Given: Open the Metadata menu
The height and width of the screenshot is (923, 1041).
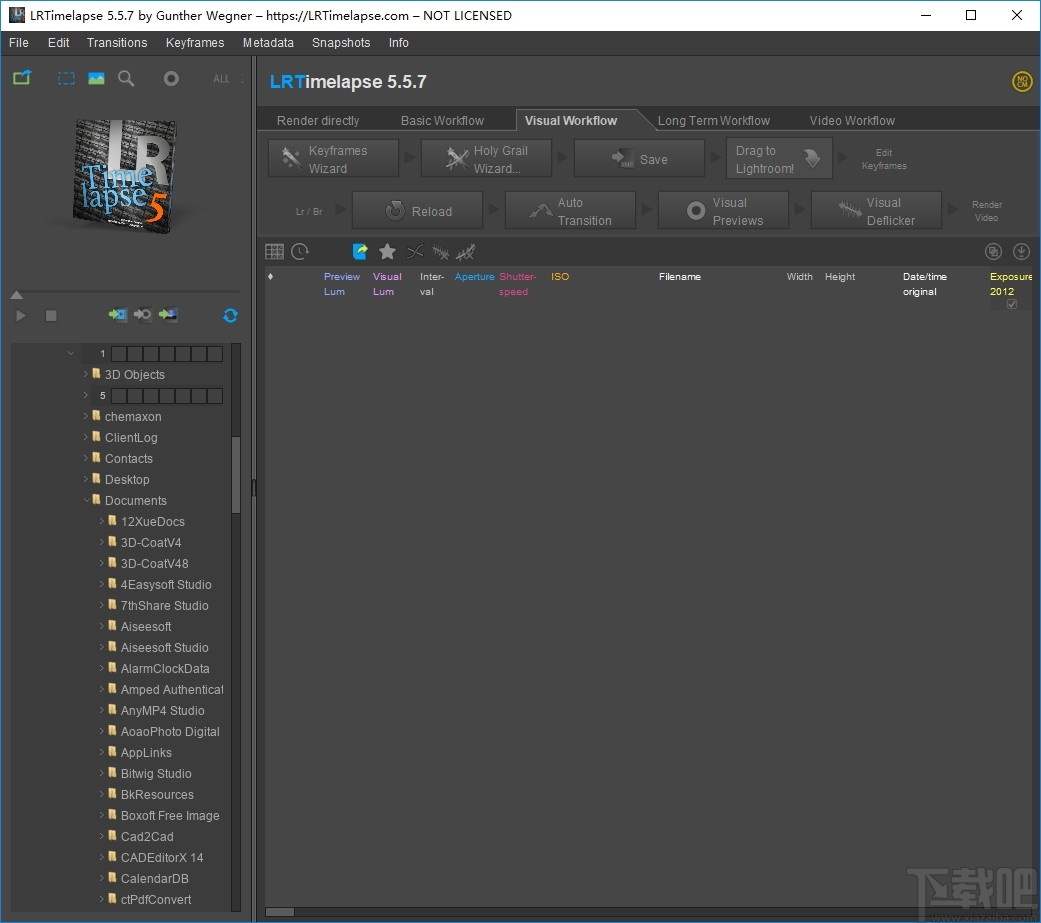Looking at the screenshot, I should [268, 42].
